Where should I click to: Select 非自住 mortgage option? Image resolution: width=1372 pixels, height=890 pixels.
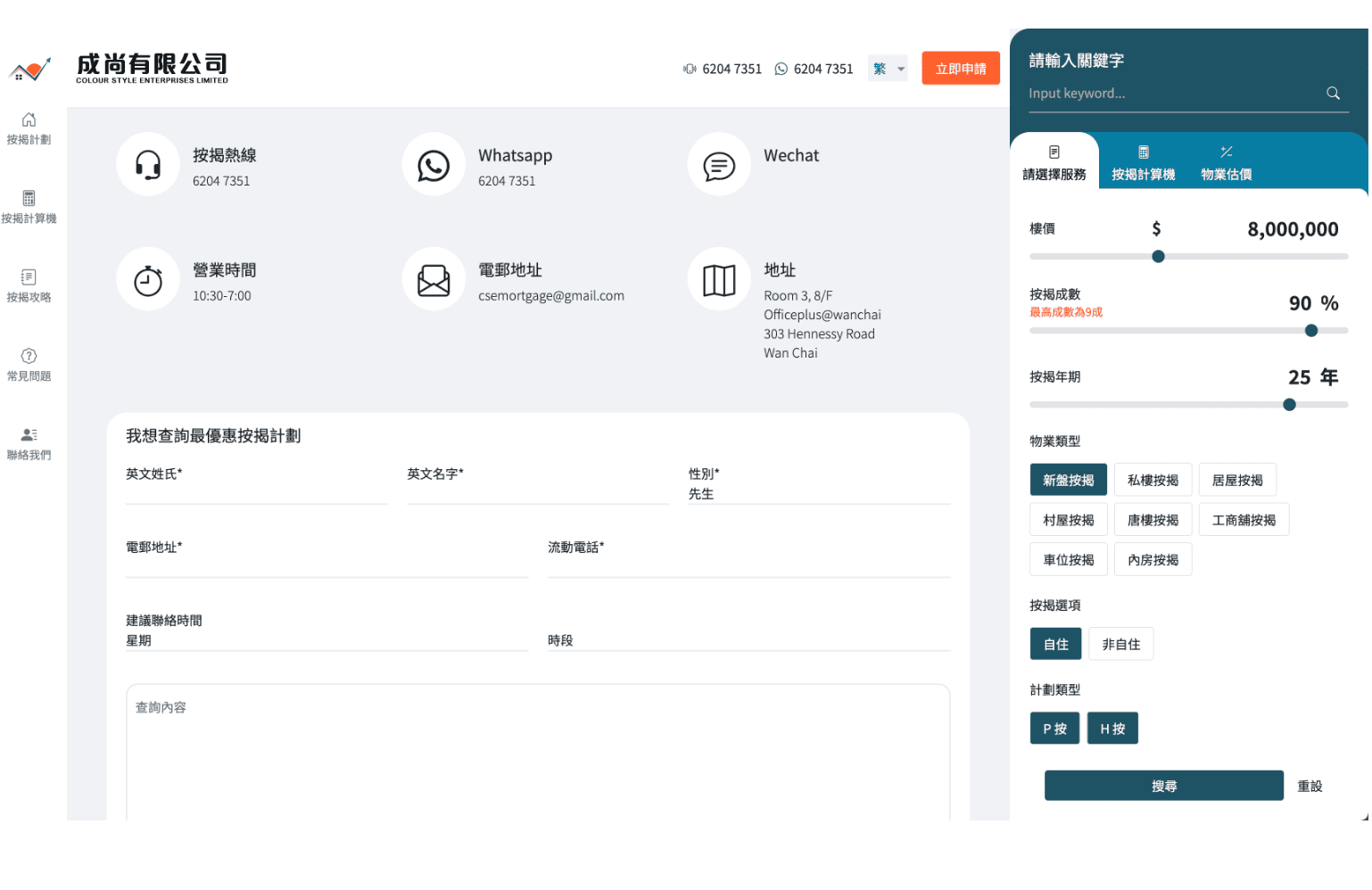click(x=1120, y=644)
